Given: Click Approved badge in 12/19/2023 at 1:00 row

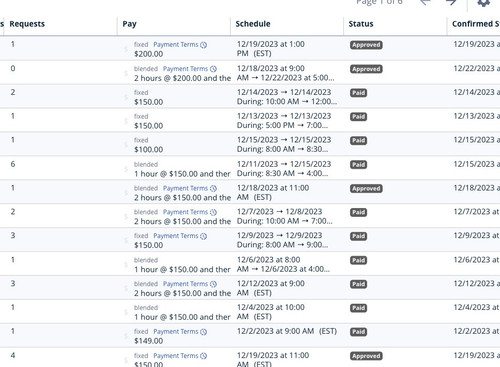Looking at the screenshot, I should [366, 45].
